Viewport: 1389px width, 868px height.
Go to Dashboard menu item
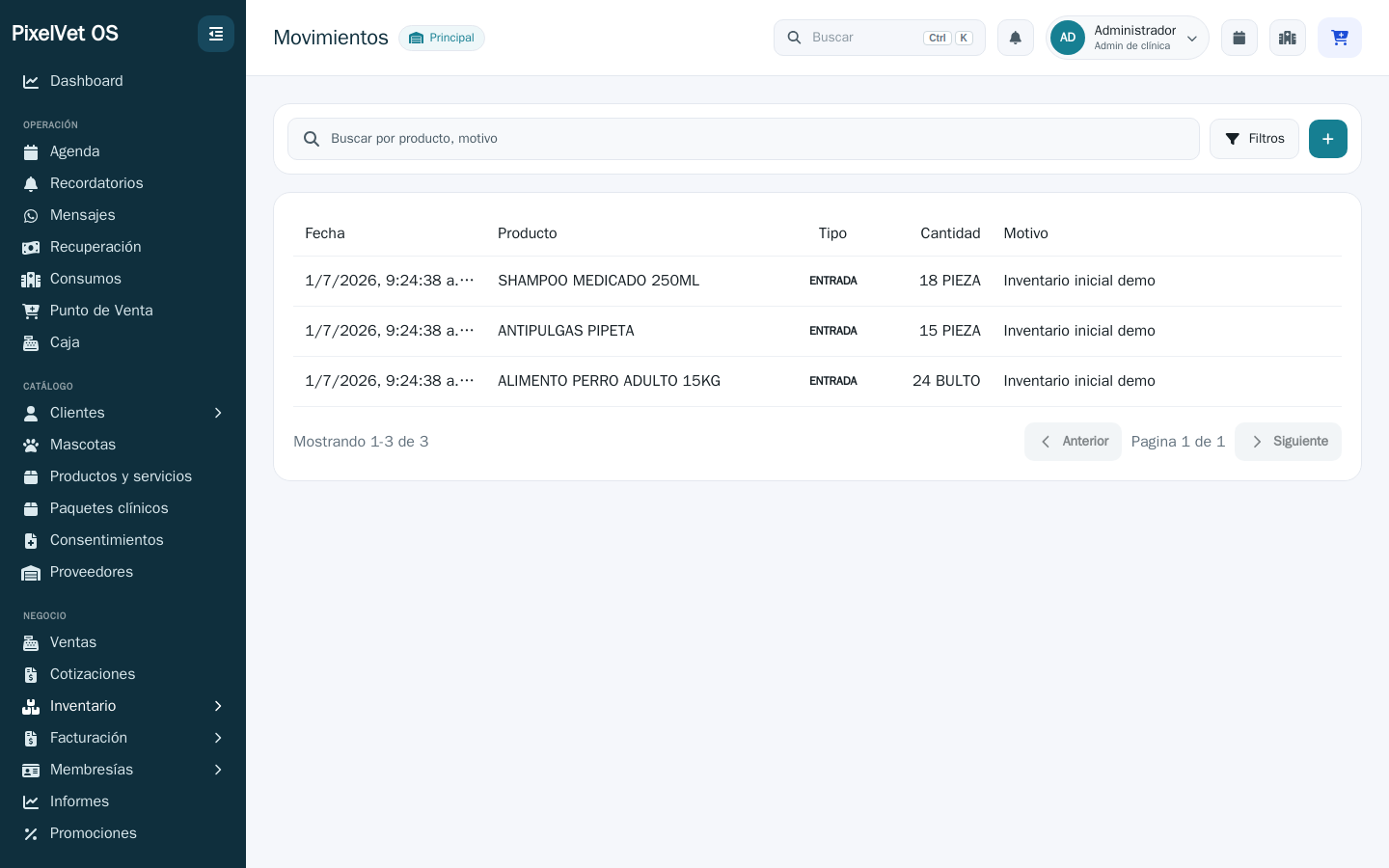point(123,81)
